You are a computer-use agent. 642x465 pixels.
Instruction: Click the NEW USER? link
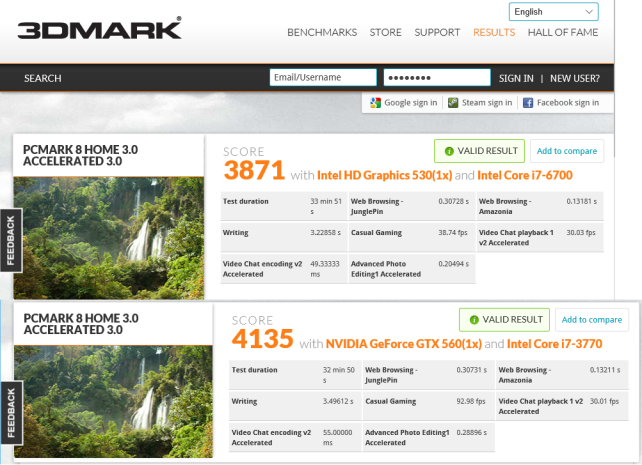click(x=575, y=78)
